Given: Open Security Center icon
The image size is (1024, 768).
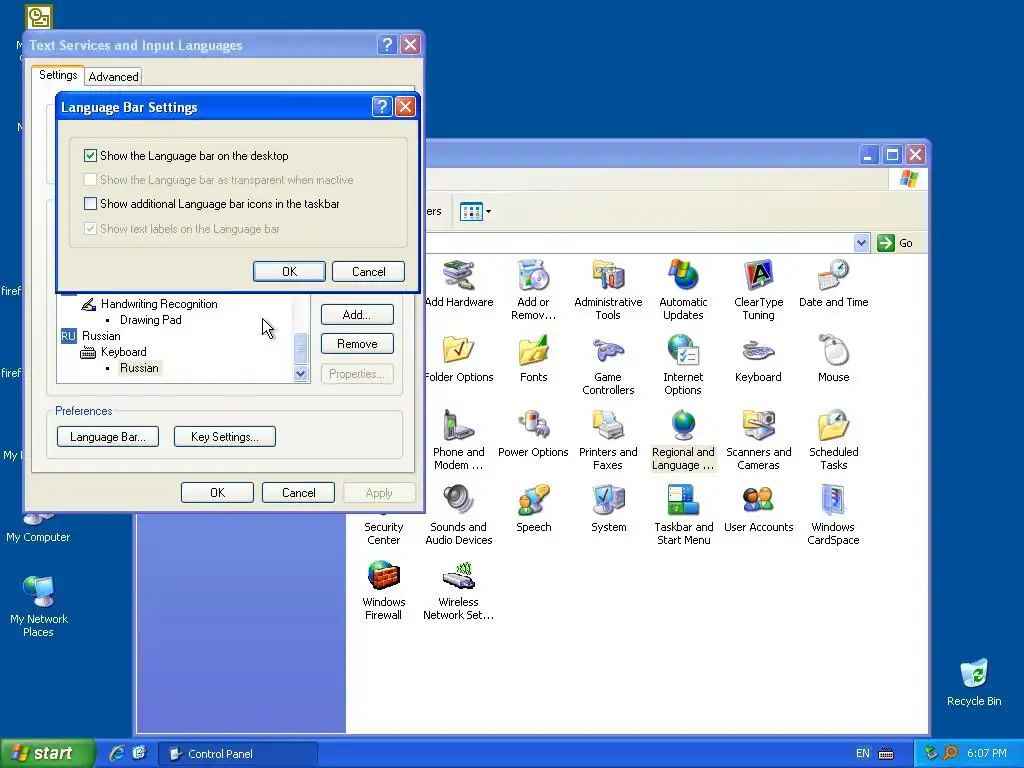Looking at the screenshot, I should point(383,532).
